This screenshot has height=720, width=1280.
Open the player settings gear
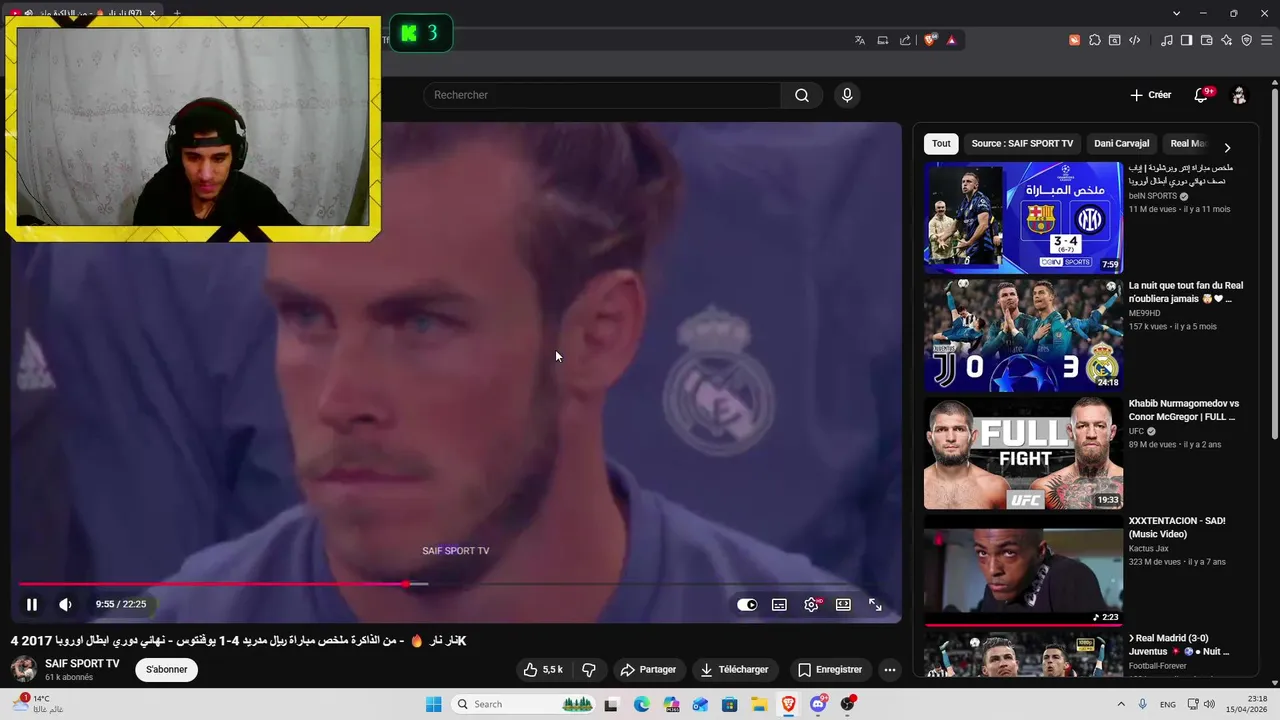pos(811,604)
